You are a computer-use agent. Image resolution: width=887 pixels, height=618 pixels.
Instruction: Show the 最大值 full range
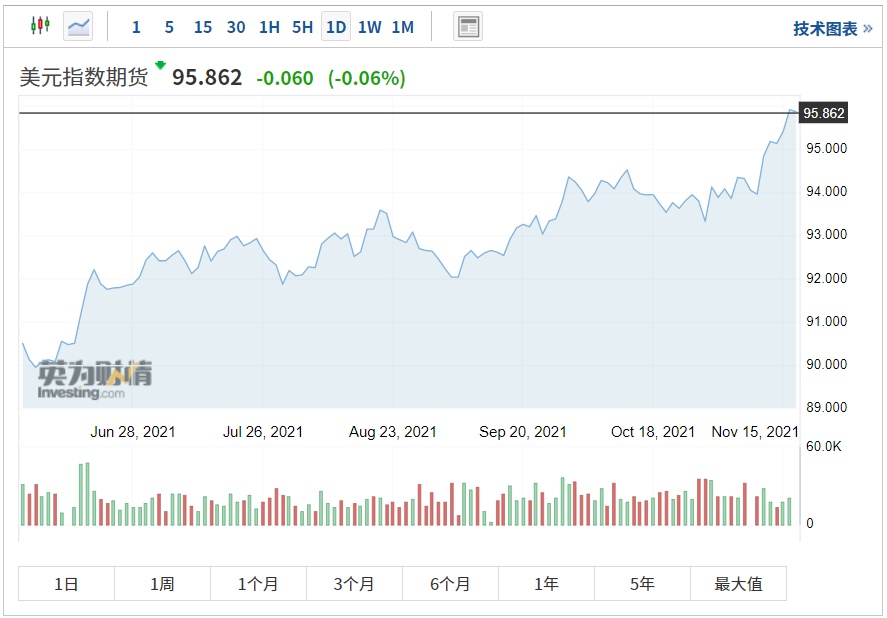[x=738, y=584]
